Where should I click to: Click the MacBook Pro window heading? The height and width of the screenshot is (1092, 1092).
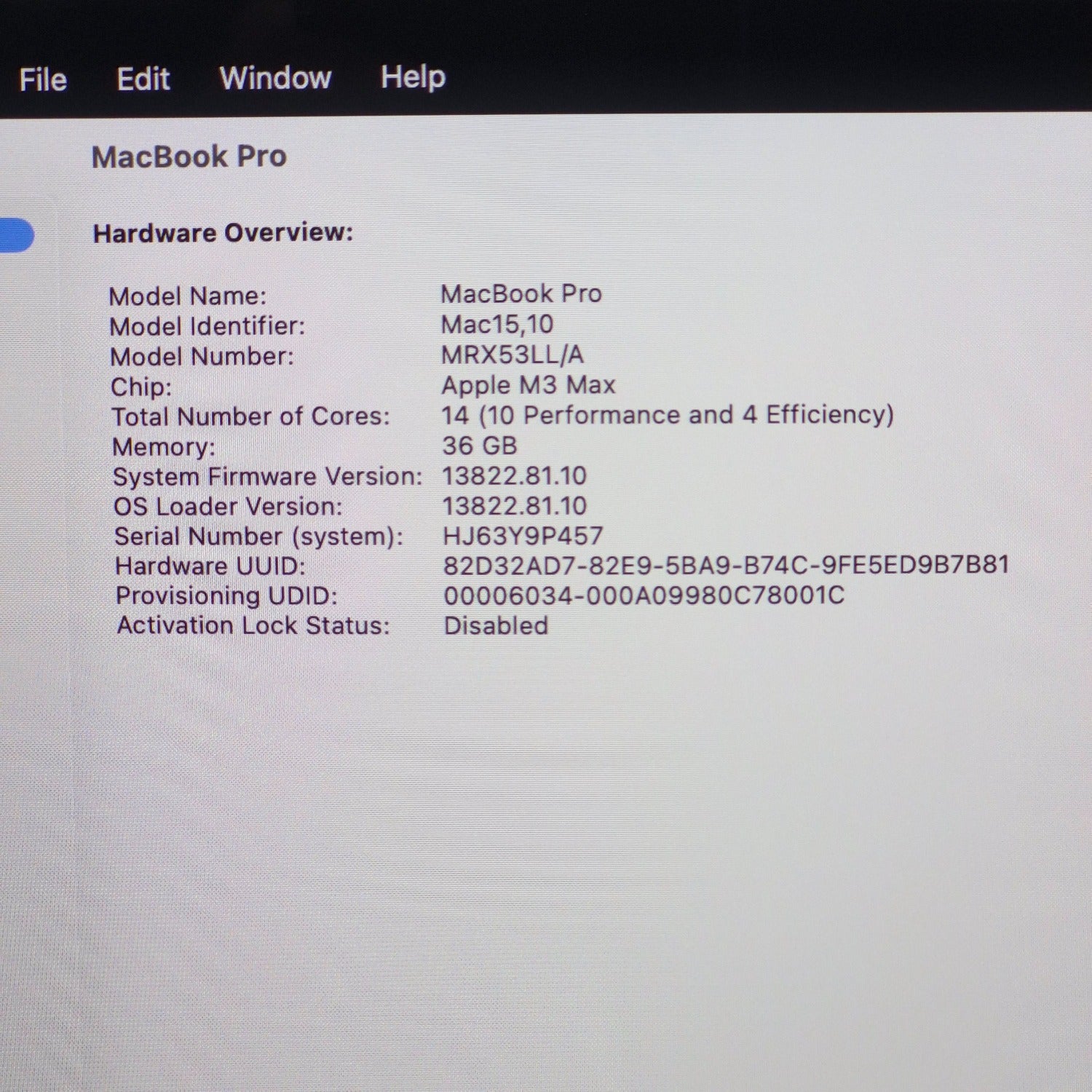pyautogui.click(x=189, y=157)
